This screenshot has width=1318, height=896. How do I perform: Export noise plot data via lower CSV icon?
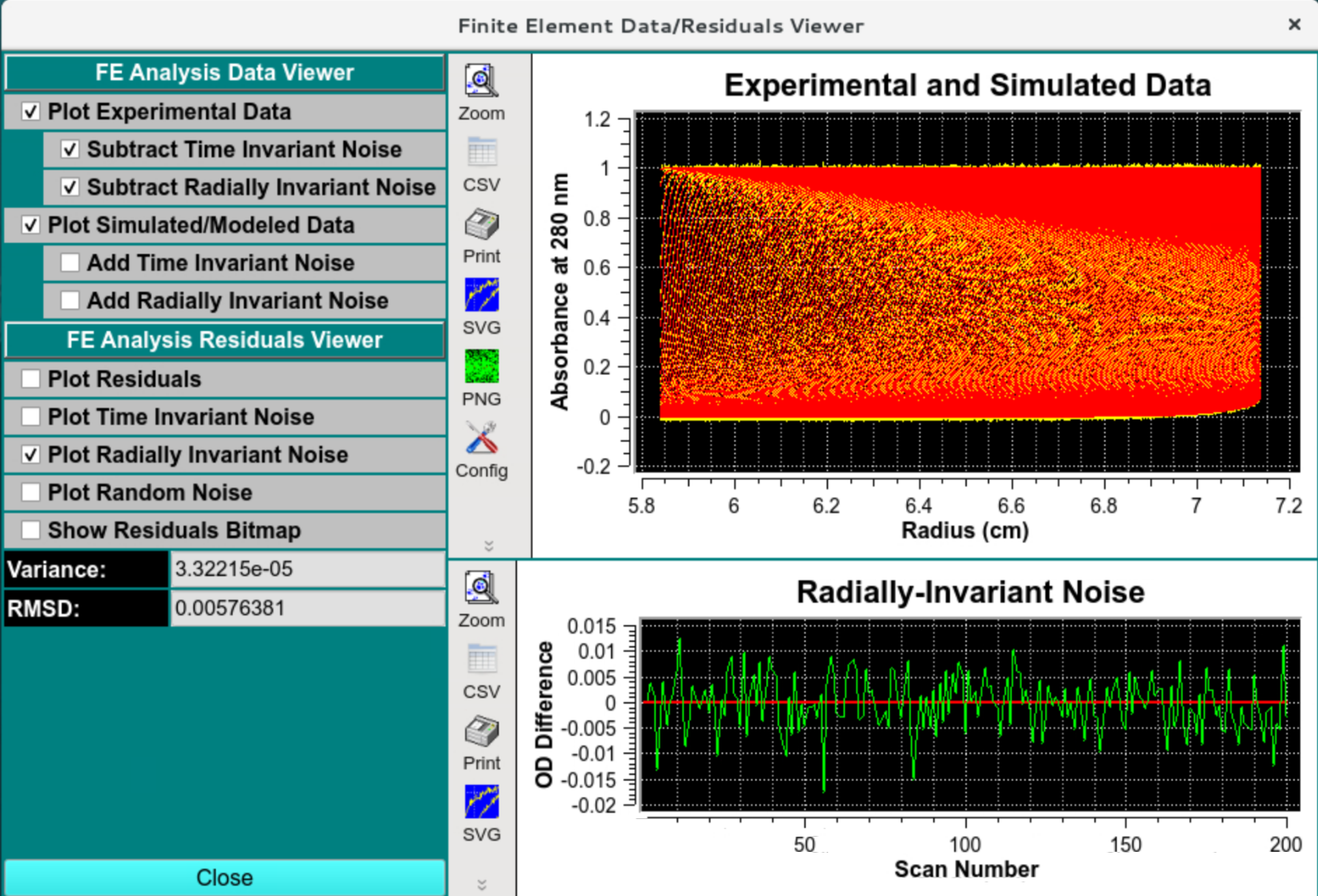[481, 660]
